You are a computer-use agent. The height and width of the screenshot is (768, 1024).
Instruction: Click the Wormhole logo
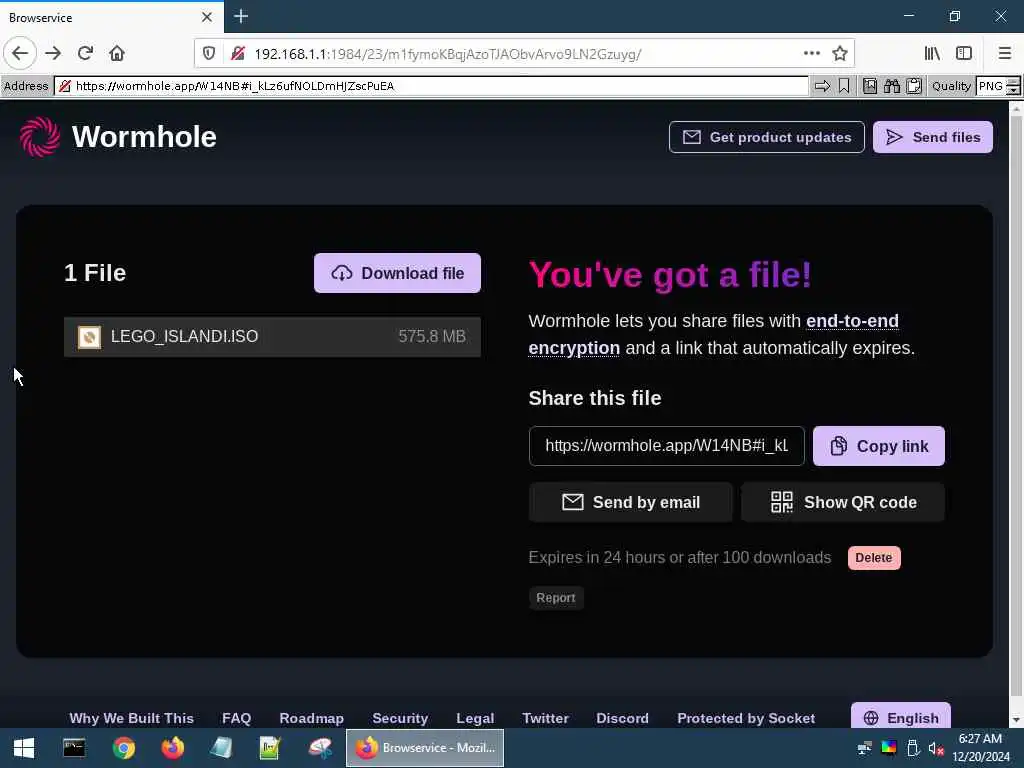tap(118, 137)
